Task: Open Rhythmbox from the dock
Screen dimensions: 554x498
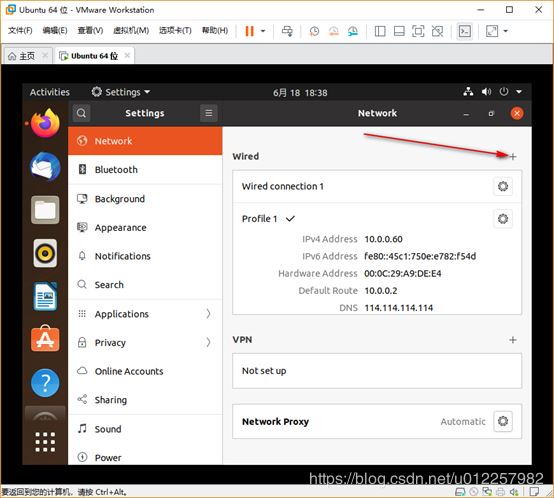Action: pyautogui.click(x=45, y=253)
